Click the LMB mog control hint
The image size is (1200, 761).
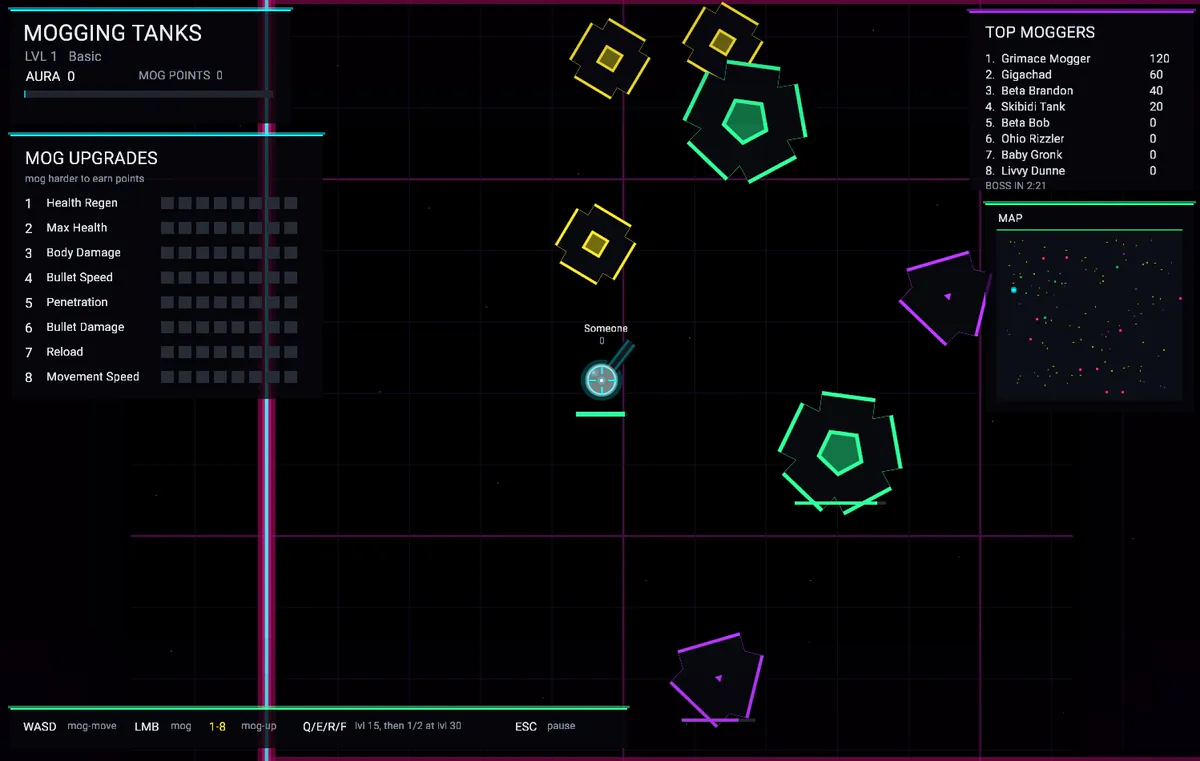[163, 726]
